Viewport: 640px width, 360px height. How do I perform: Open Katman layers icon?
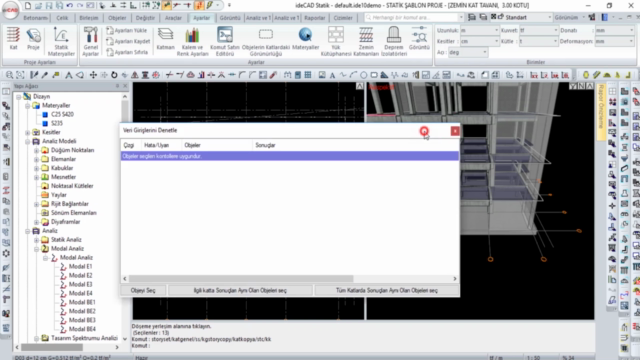click(x=165, y=39)
